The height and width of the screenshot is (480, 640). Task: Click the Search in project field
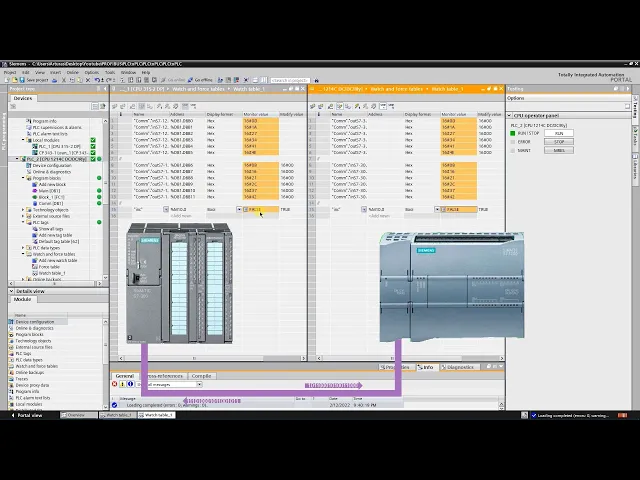pos(290,80)
